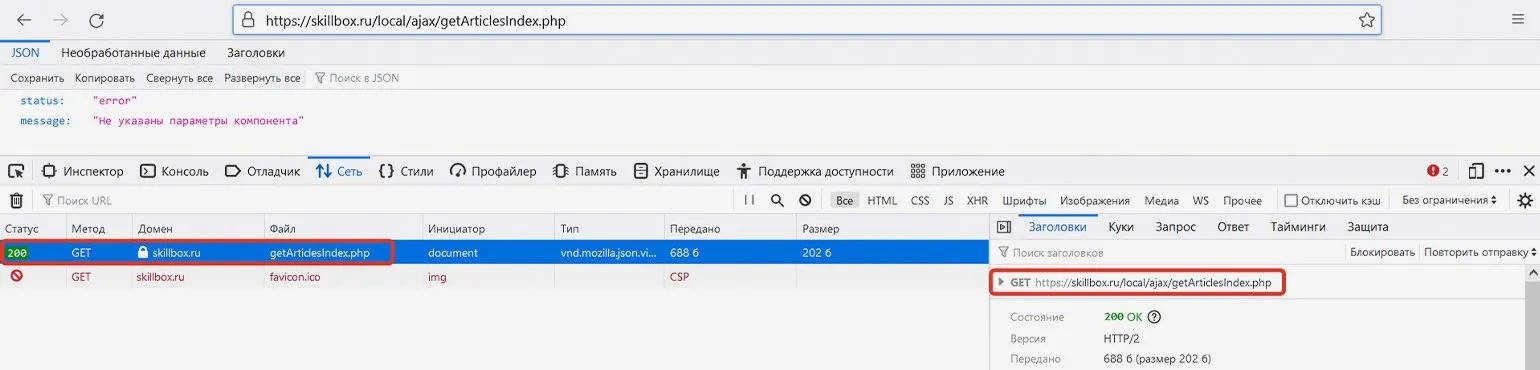The width and height of the screenshot is (1540, 370).
Task: Open request blocking icon
Action: pyautogui.click(x=804, y=200)
